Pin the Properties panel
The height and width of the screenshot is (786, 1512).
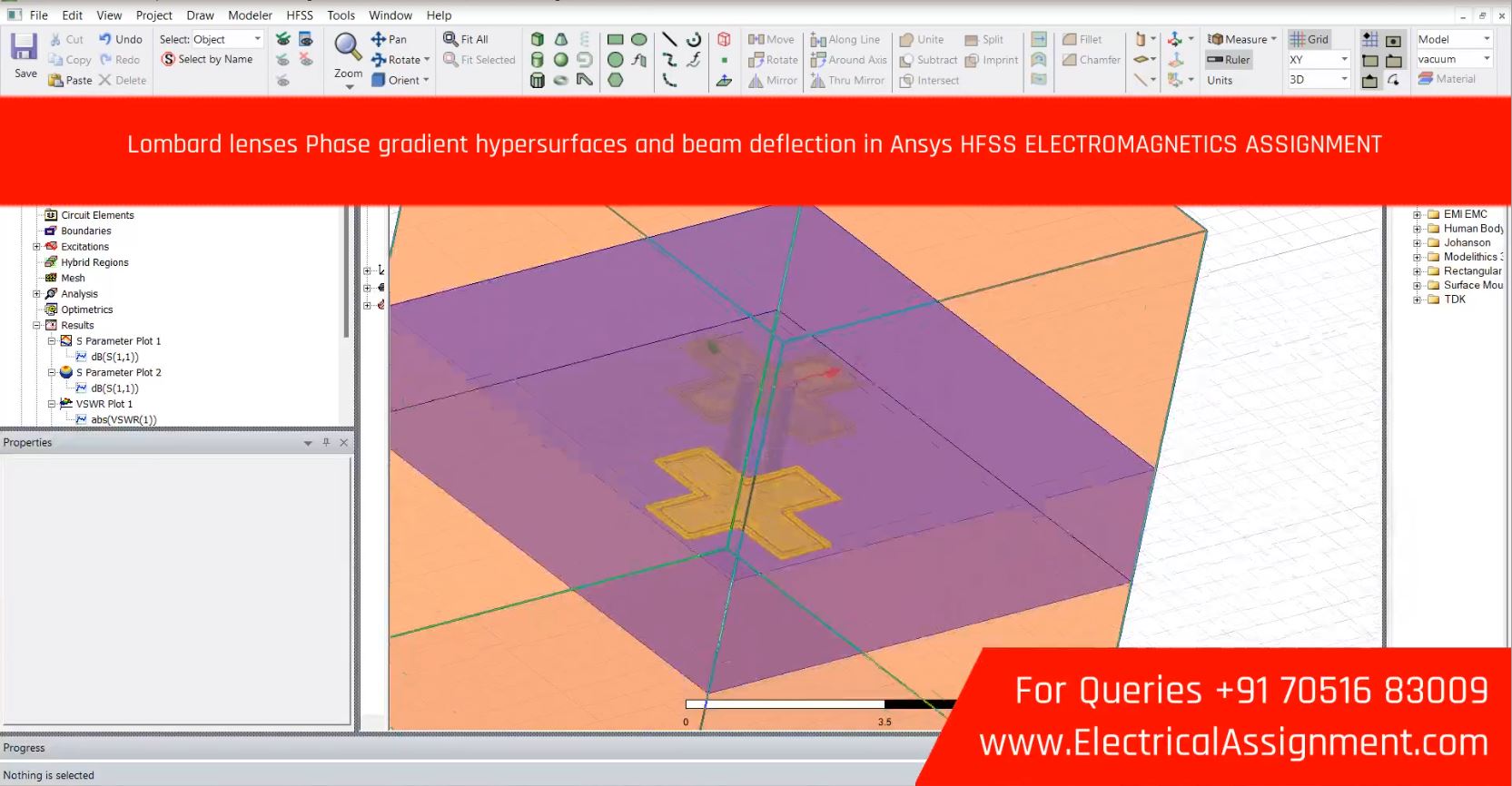point(326,443)
